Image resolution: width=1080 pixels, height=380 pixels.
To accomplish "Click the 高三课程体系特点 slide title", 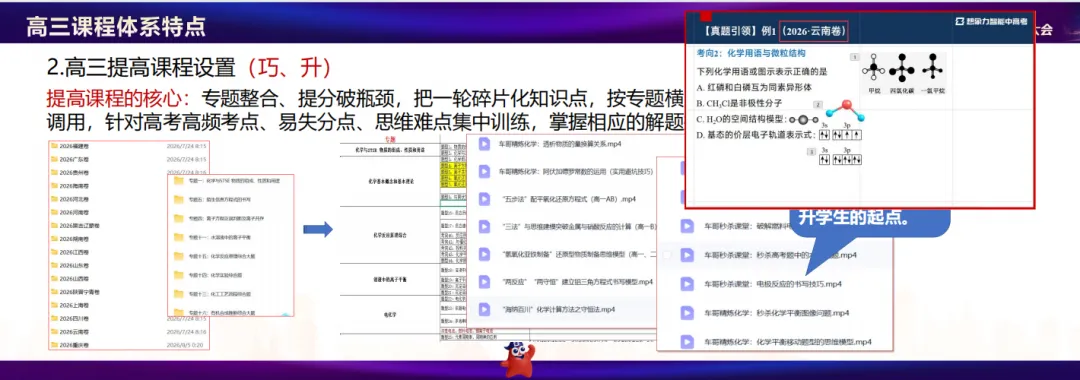I will click(x=115, y=28).
